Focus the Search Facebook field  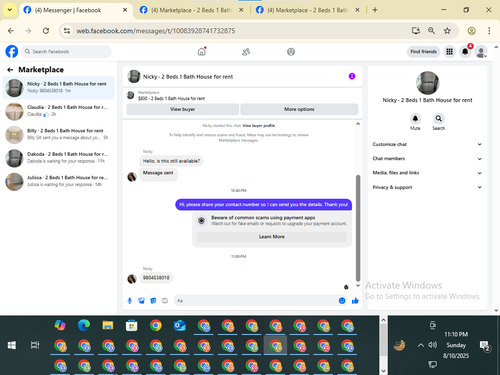coord(67,52)
